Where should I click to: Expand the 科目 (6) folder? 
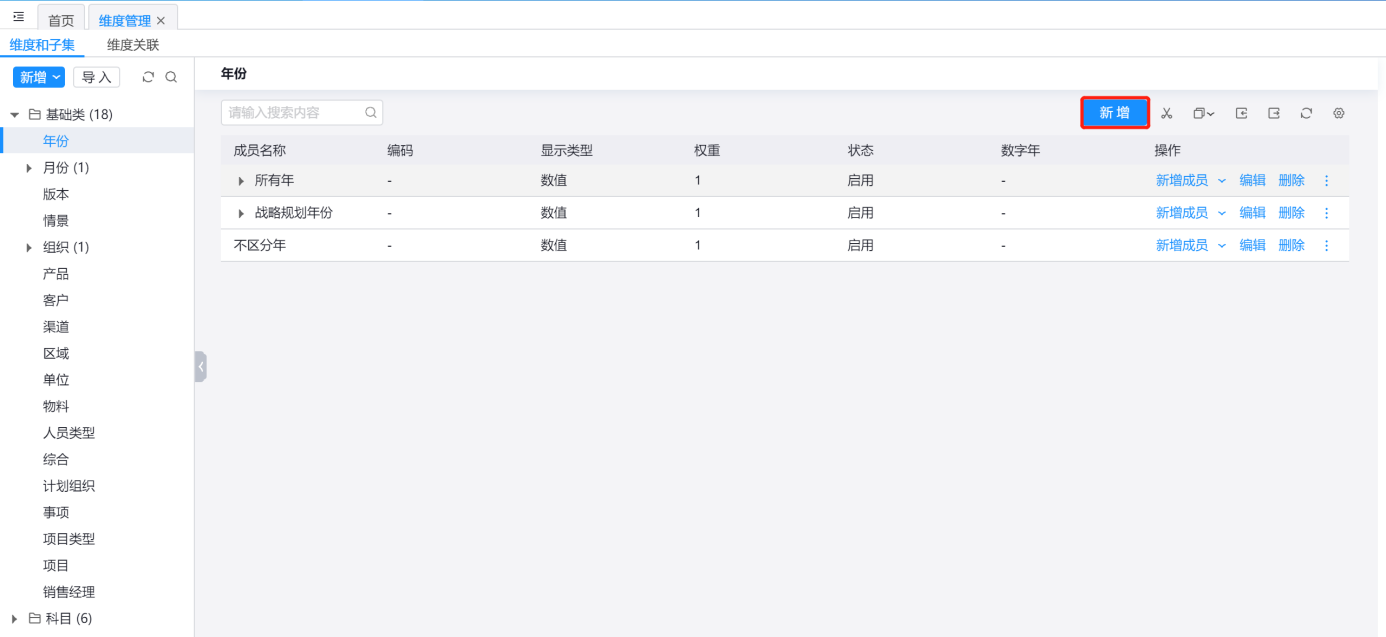point(14,619)
